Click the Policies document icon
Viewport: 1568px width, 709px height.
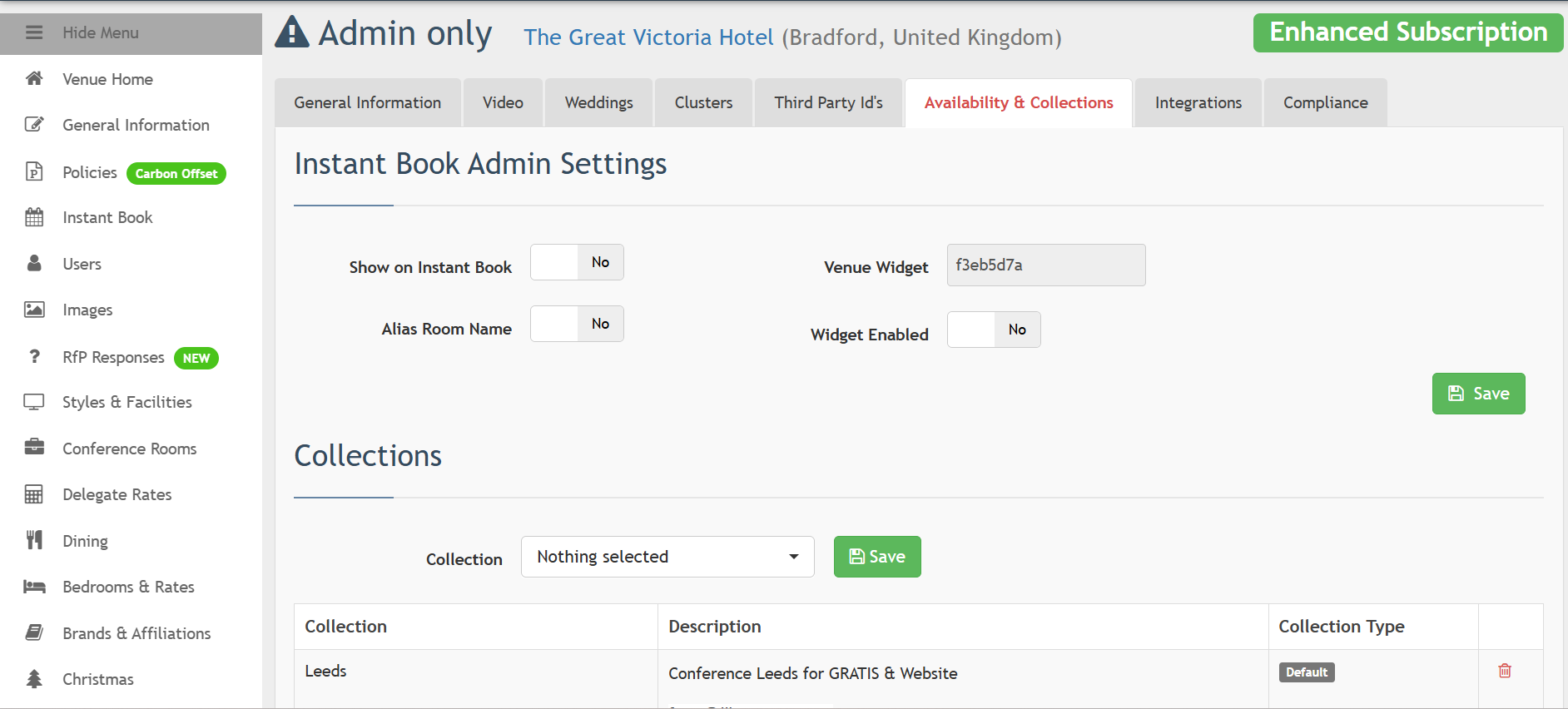pos(34,171)
